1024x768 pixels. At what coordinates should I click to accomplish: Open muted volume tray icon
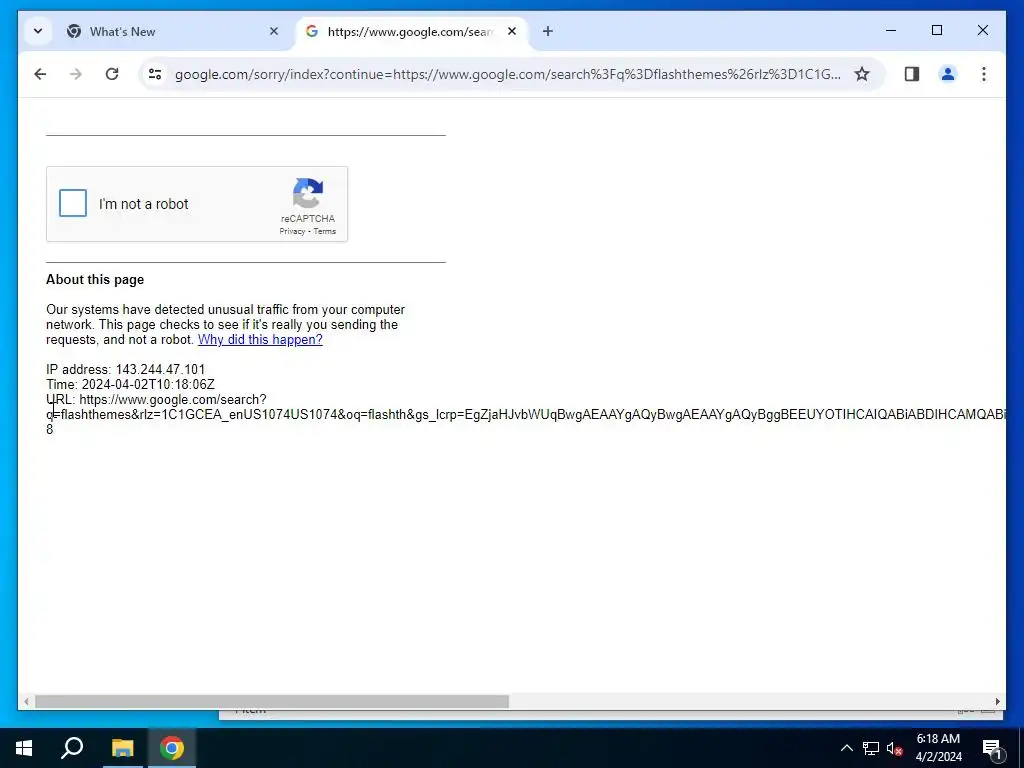point(894,748)
